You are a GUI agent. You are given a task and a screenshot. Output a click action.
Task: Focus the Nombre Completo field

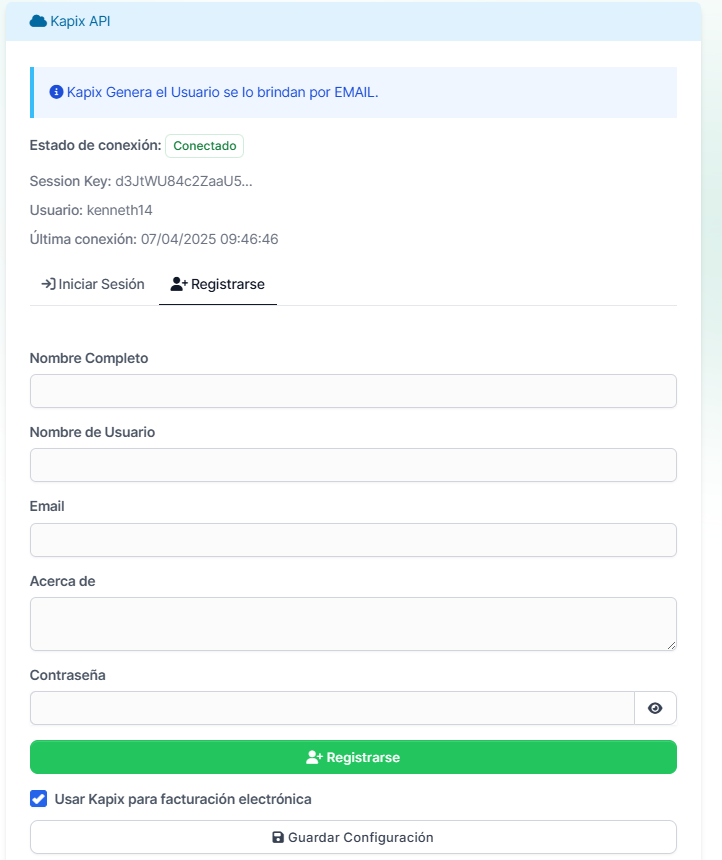click(x=353, y=391)
